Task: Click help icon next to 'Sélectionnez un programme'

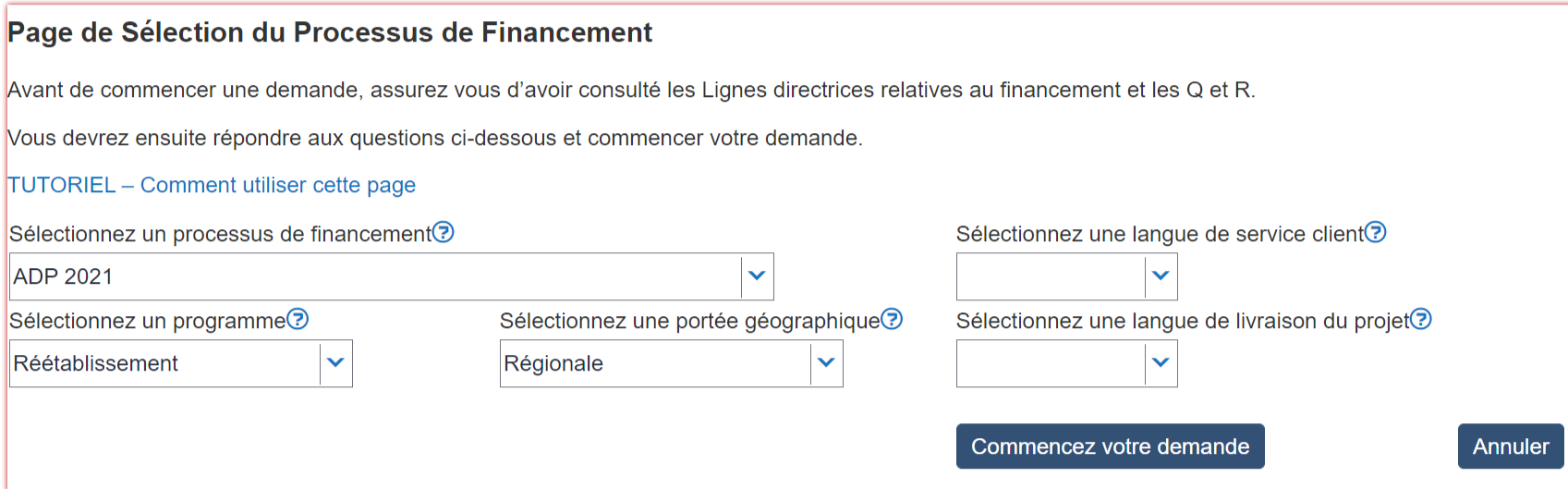Action: 298,319
